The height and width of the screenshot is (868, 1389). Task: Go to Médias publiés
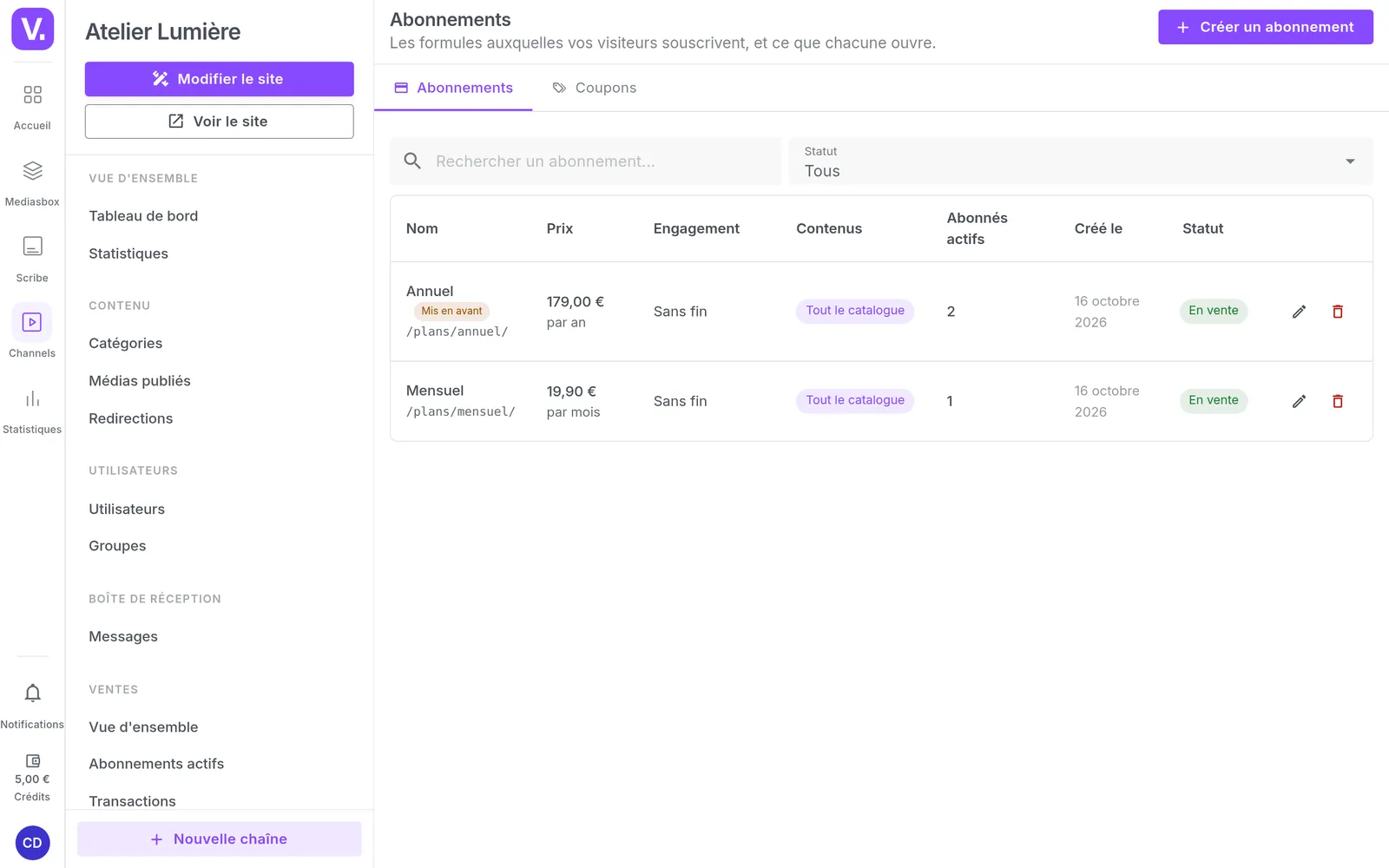[x=140, y=381]
